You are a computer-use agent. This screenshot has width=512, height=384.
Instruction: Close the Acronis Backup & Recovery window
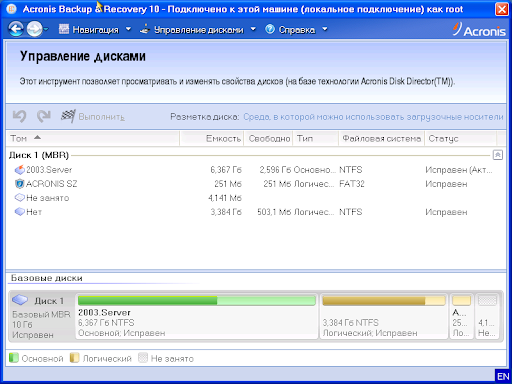502,9
